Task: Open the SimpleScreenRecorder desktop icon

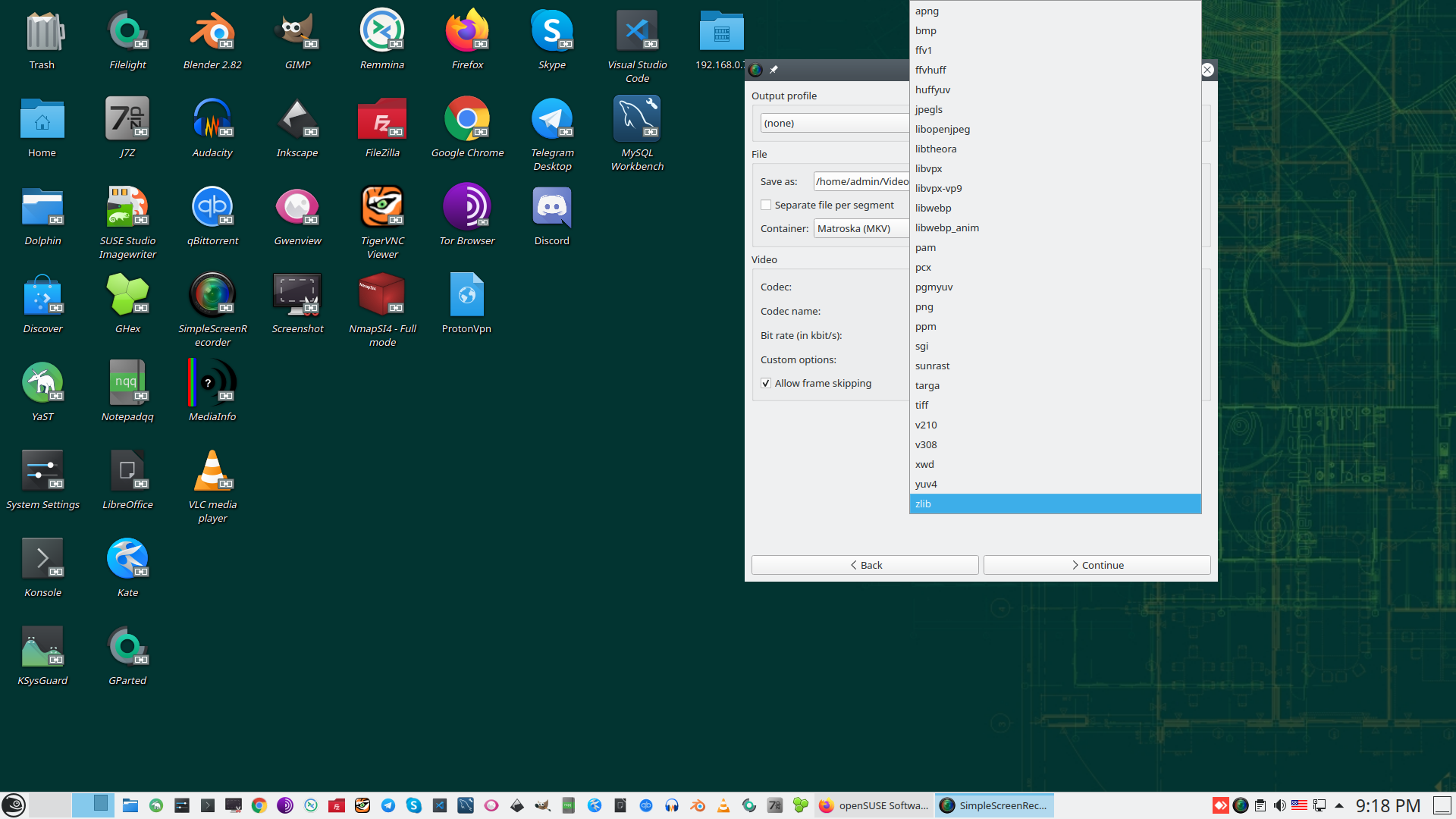Action: 212,296
